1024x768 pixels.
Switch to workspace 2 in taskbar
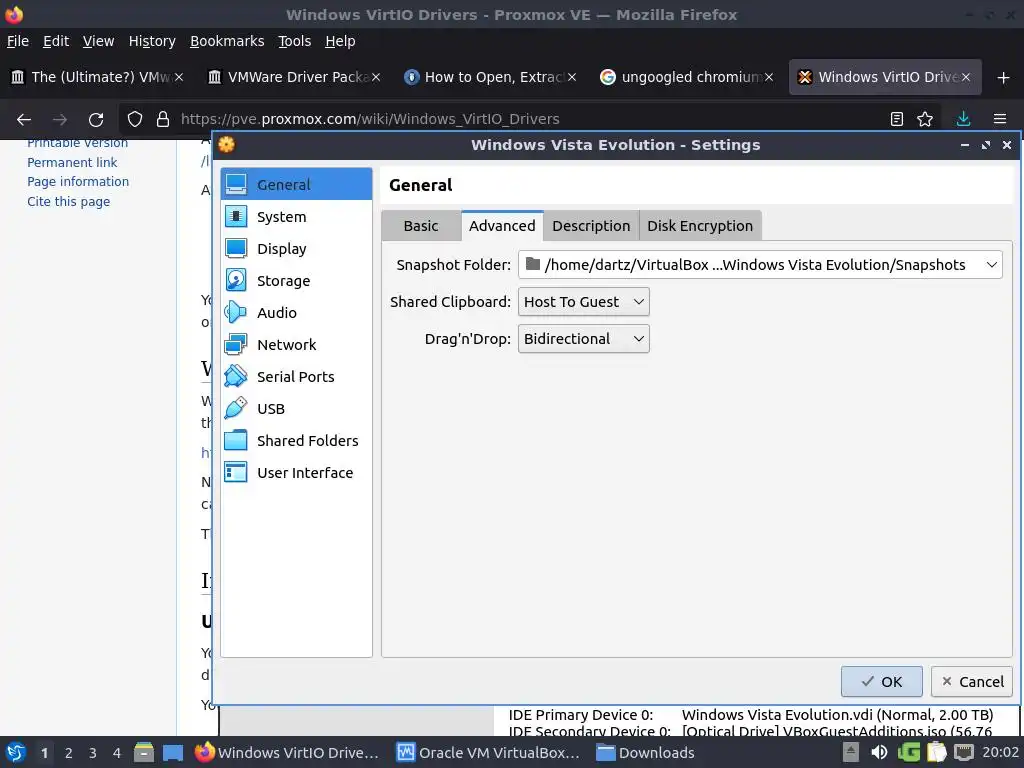point(69,752)
